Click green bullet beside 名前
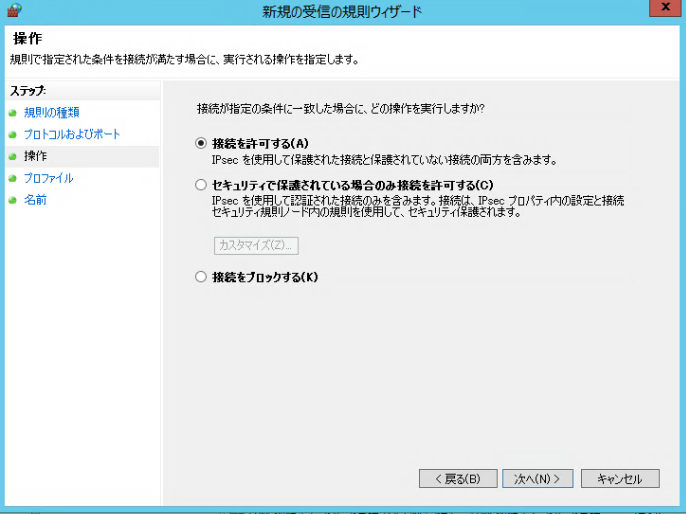Screen dimensions: 686x514 [13, 200]
